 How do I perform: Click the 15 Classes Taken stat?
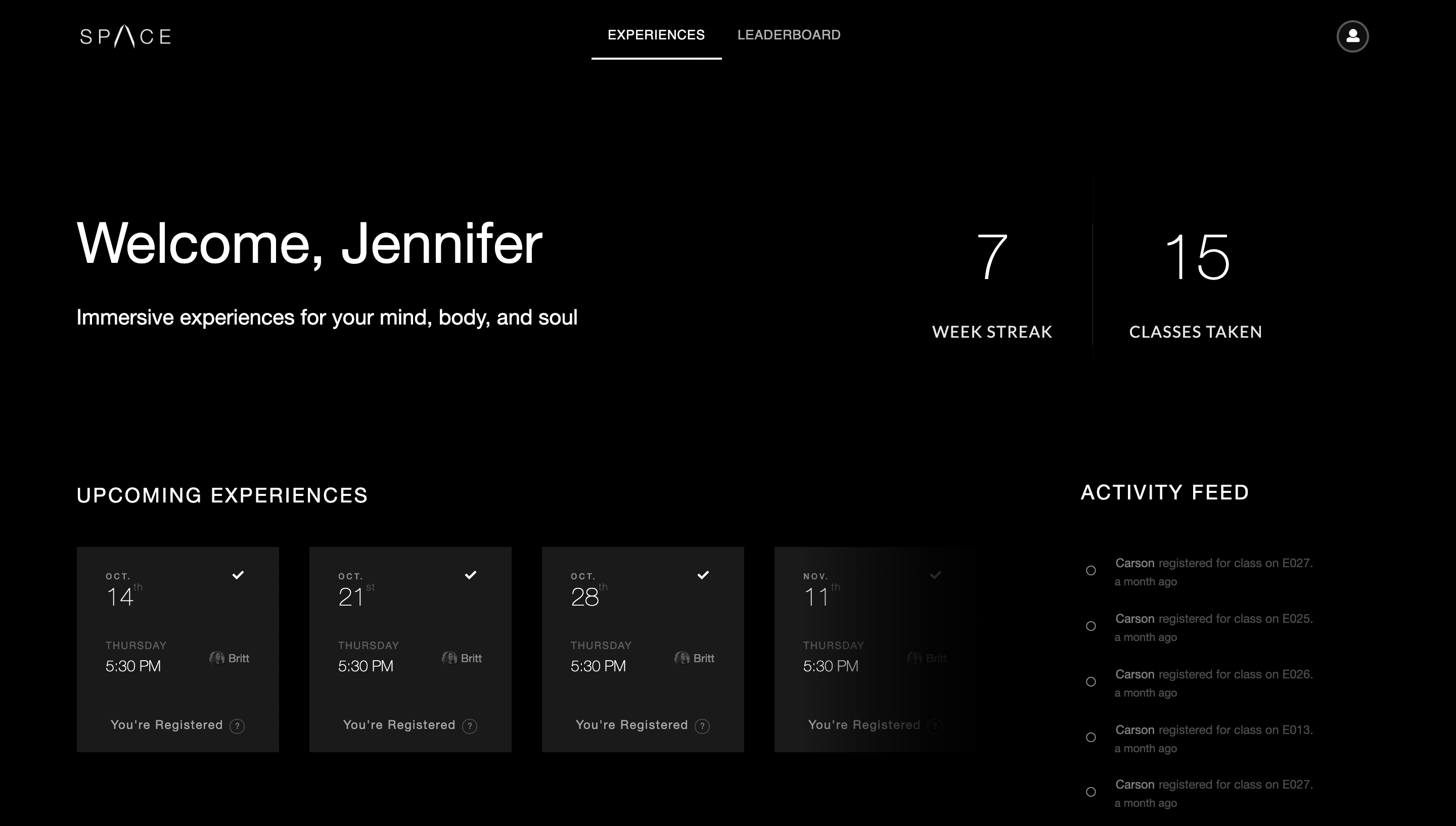pyautogui.click(x=1196, y=284)
